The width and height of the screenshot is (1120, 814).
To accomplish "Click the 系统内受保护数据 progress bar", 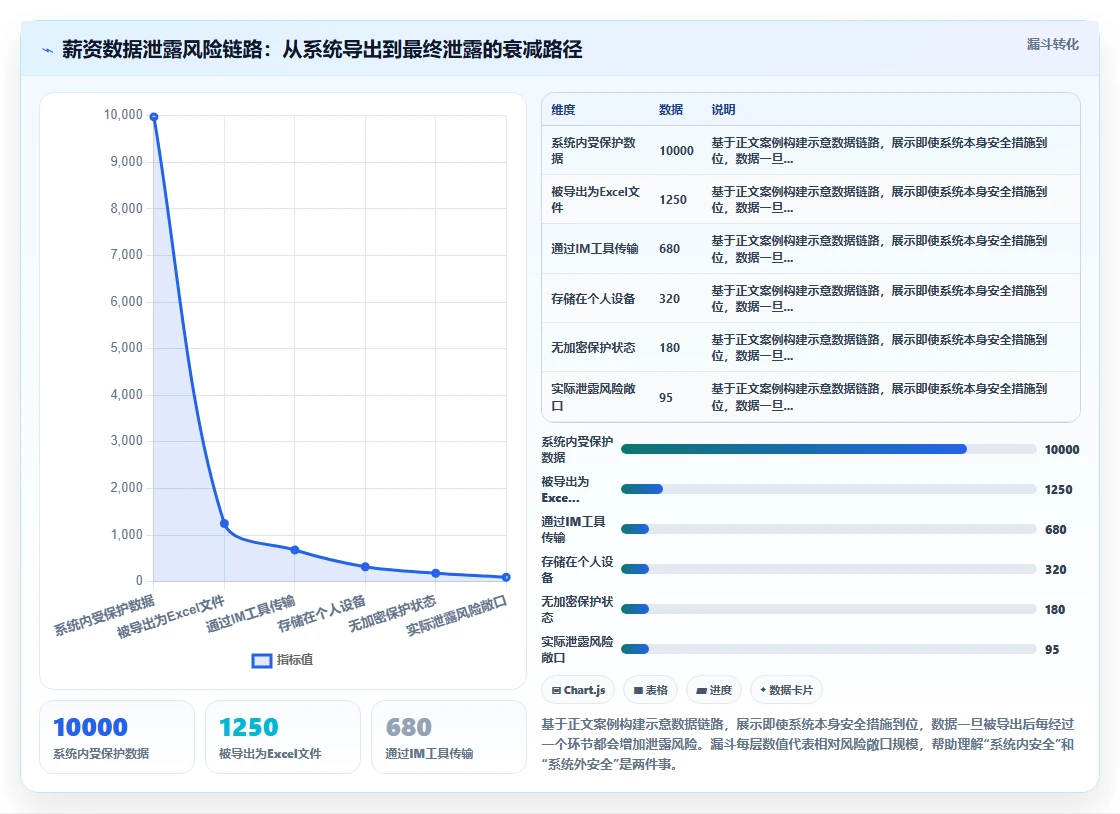I will pyautogui.click(x=829, y=449).
